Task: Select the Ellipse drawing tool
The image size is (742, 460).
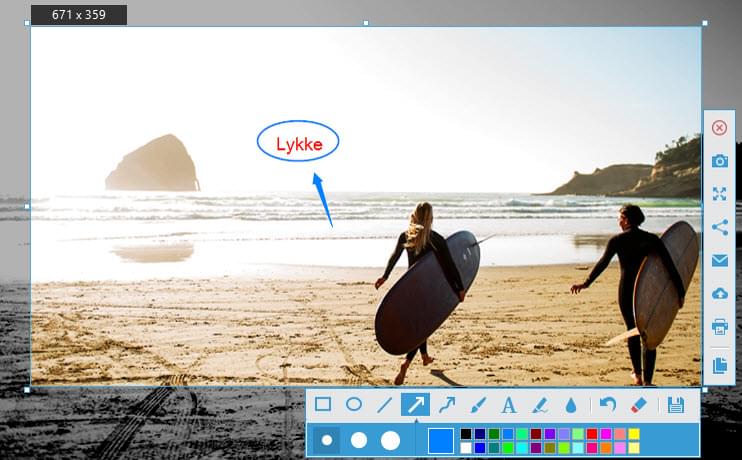Action: 354,405
